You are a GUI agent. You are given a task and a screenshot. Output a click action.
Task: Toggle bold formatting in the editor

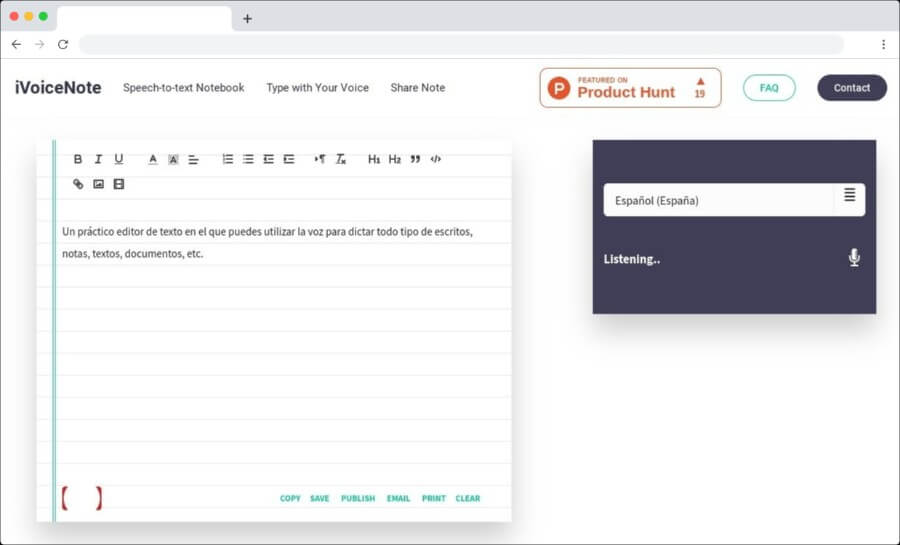pyautogui.click(x=77, y=159)
